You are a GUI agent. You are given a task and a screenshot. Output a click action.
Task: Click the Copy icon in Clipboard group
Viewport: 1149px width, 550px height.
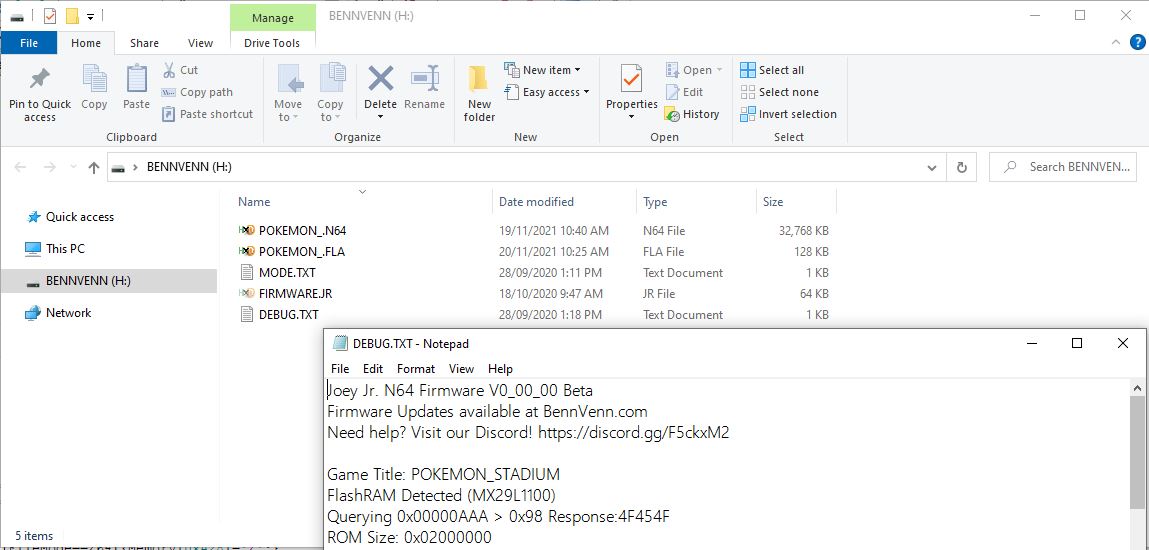click(x=94, y=80)
